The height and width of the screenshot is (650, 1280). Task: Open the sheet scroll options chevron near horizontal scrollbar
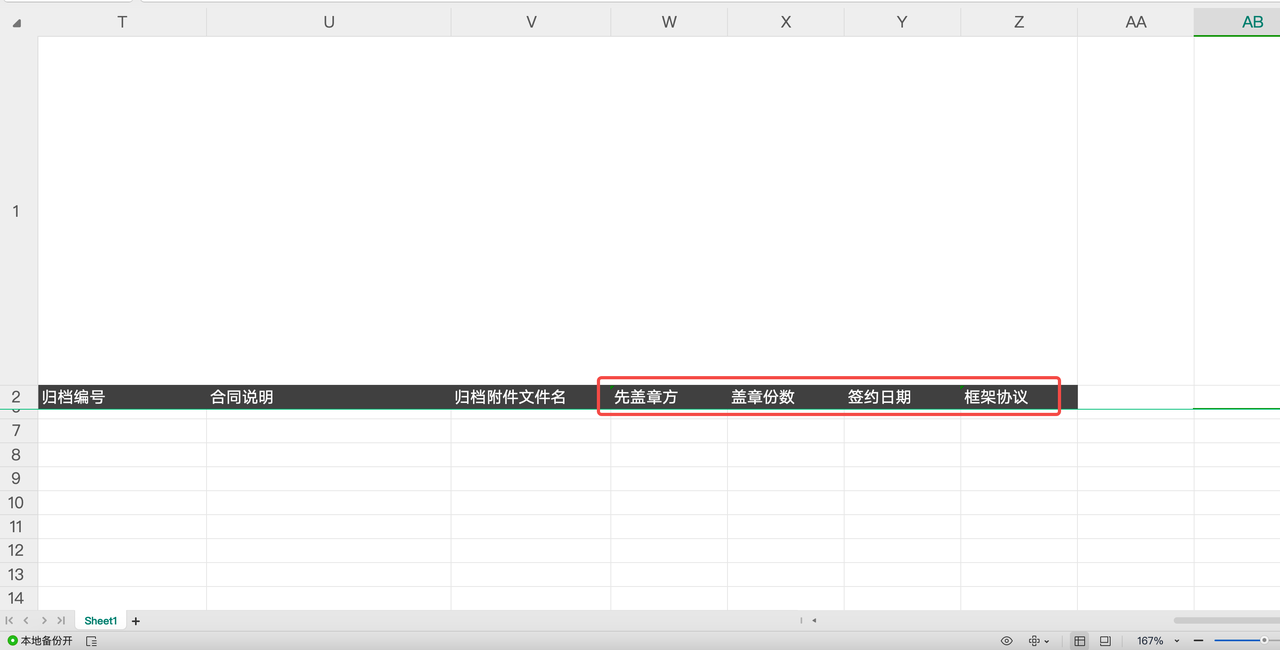[813, 620]
